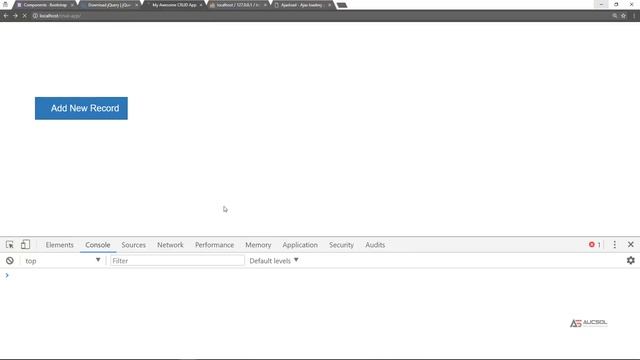Close the Ajaxload browser tab
640x360 pixels.
[330, 5]
